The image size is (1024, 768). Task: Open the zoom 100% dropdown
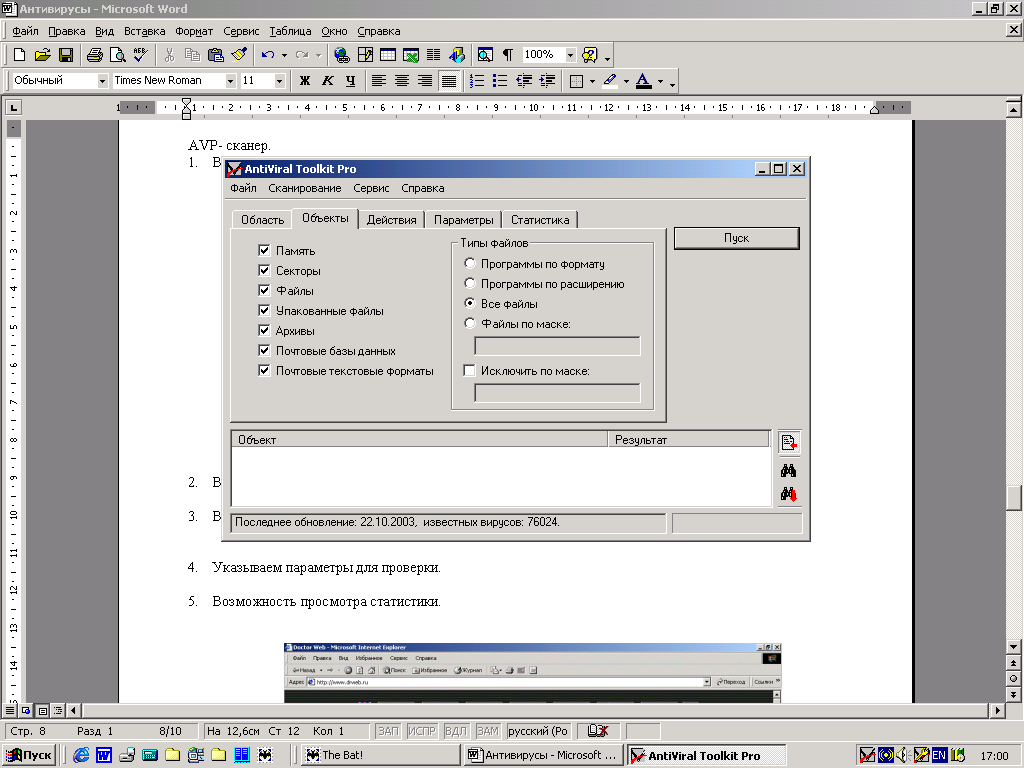570,55
